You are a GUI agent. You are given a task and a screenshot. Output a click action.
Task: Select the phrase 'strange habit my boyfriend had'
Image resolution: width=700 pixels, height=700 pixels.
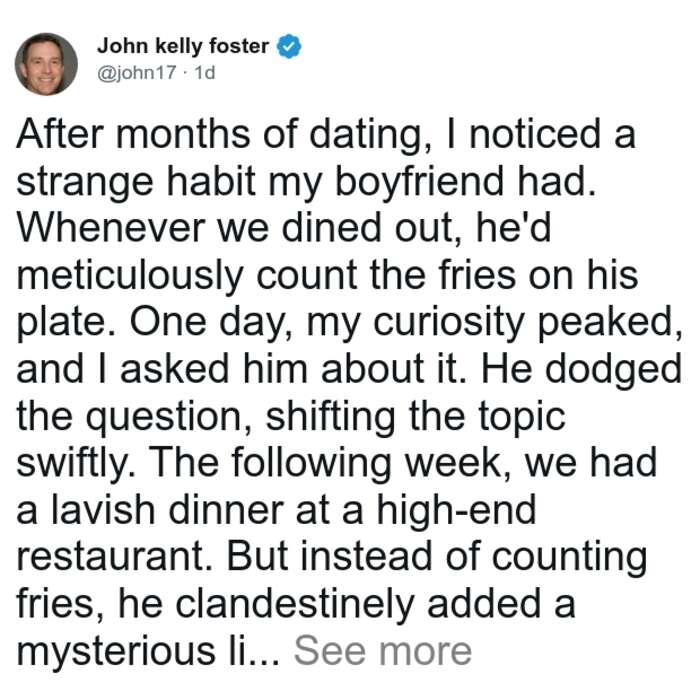tap(302, 182)
